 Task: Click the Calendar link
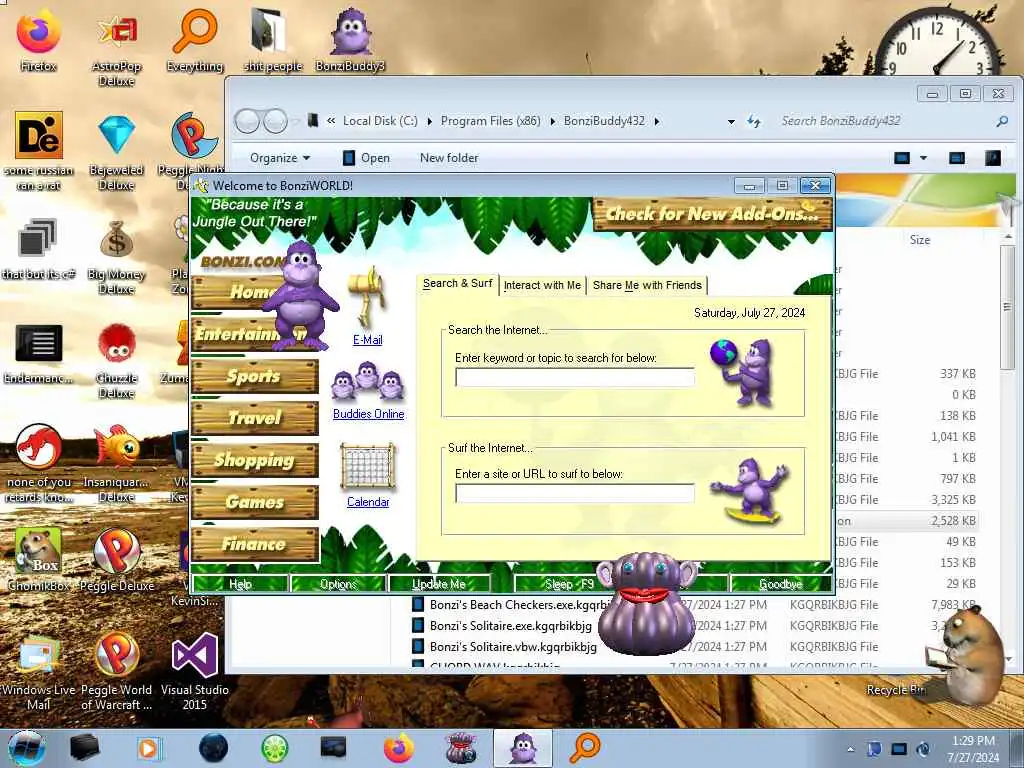pos(368,502)
